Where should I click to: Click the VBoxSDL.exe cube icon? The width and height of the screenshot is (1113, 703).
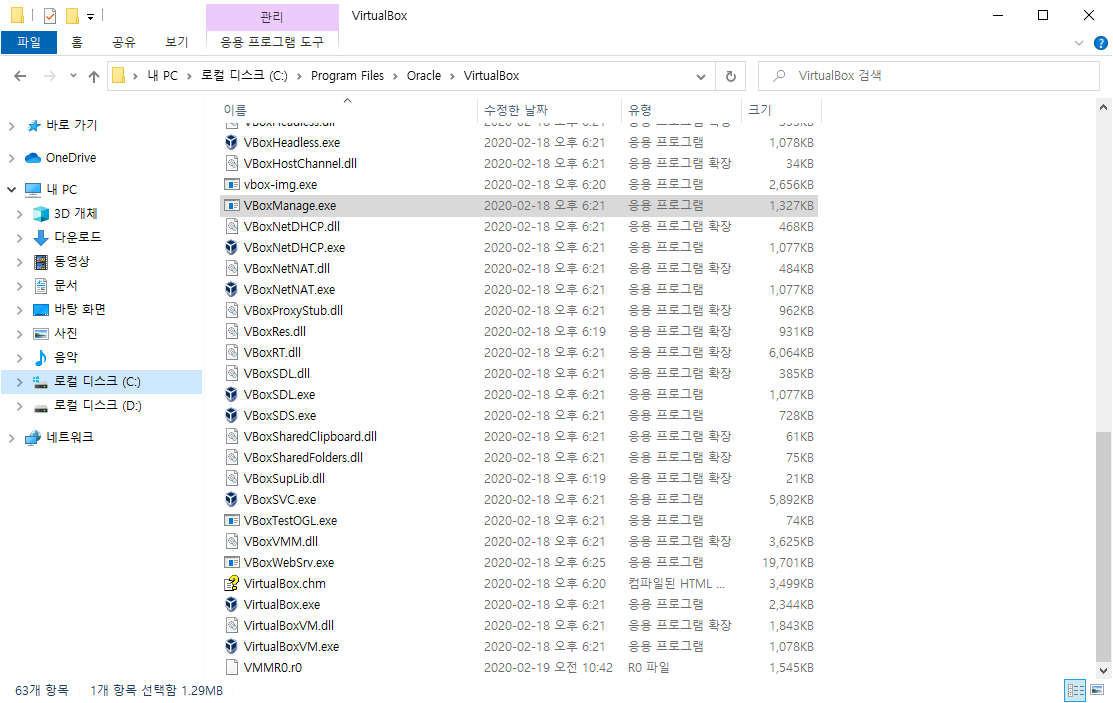[231, 394]
